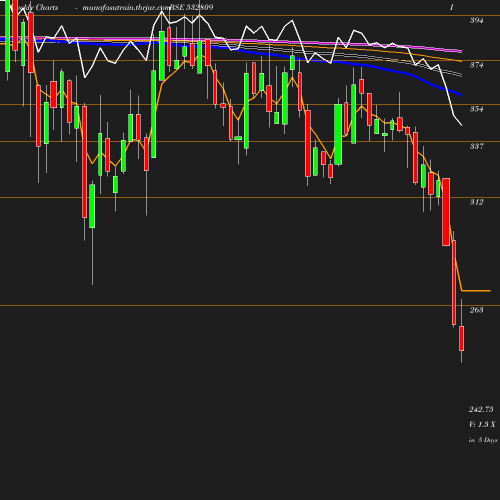Click the 374 price axis label
500x500 pixels.
(476, 65)
